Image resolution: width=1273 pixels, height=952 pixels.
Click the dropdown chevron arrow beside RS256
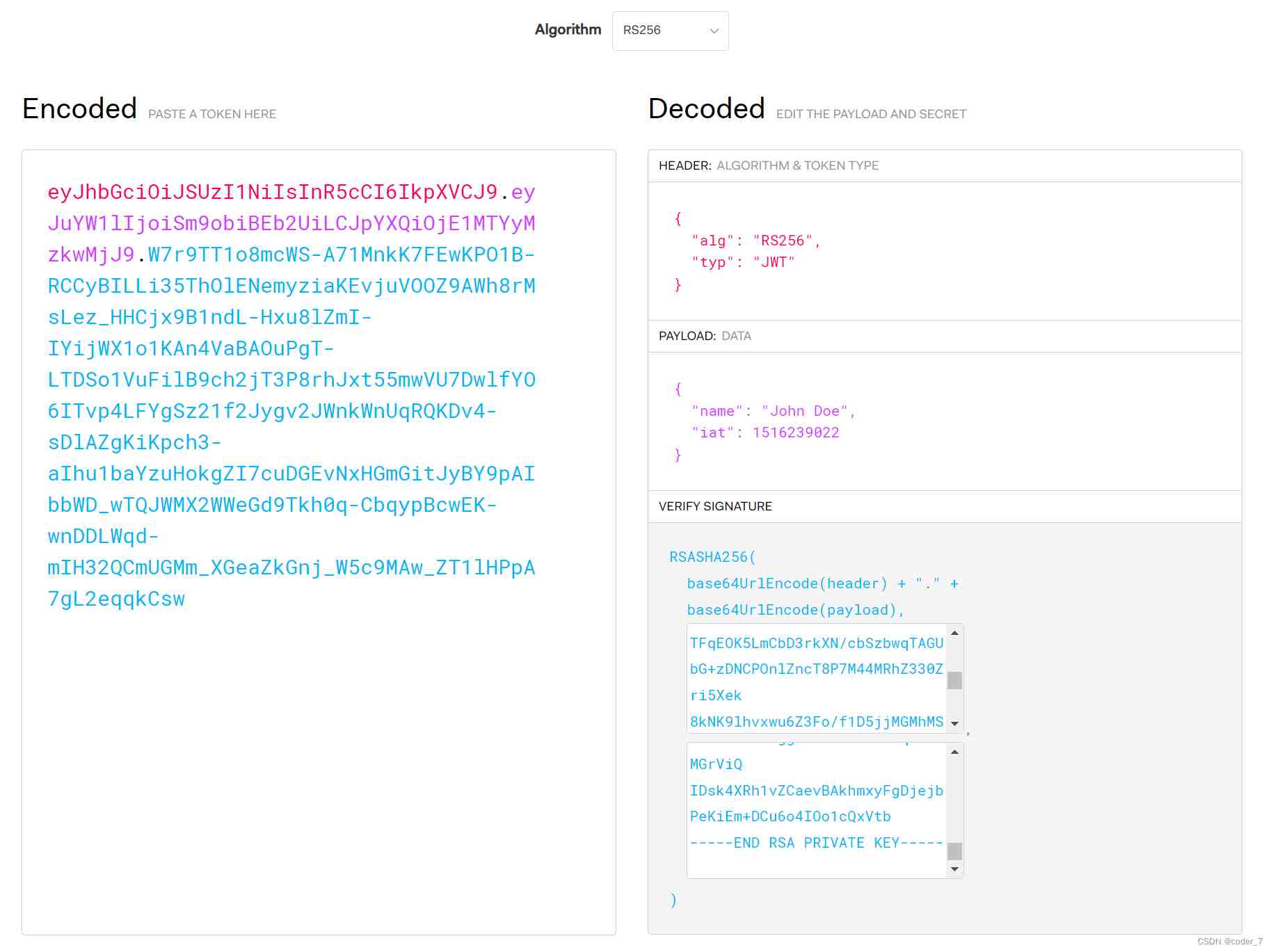click(714, 31)
